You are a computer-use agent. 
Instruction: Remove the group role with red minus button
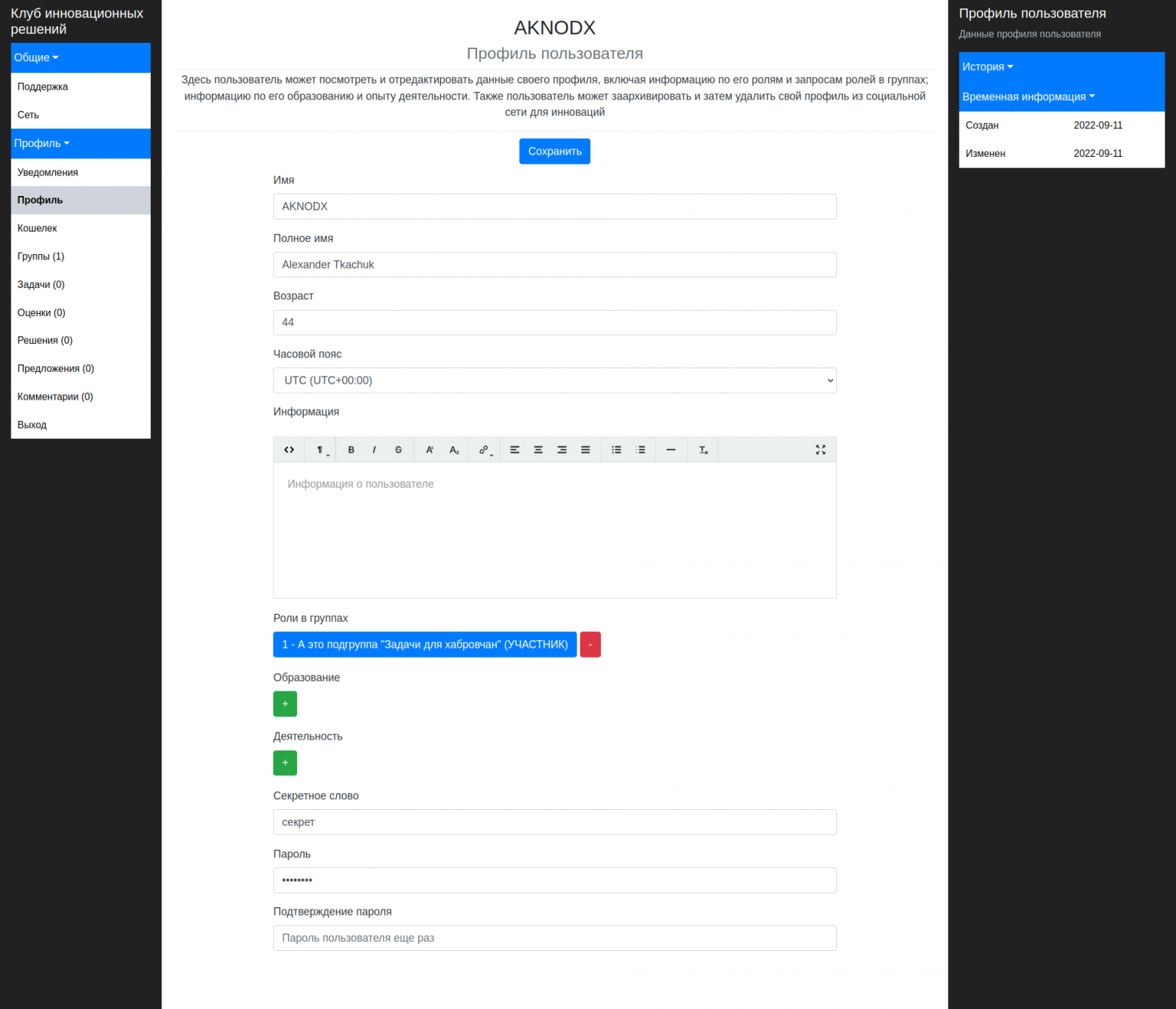(x=590, y=645)
